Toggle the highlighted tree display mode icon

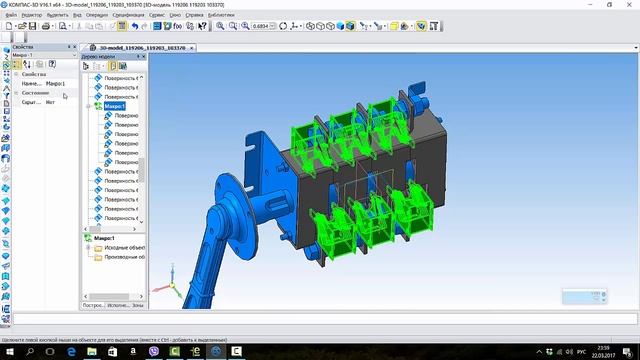[113, 66]
